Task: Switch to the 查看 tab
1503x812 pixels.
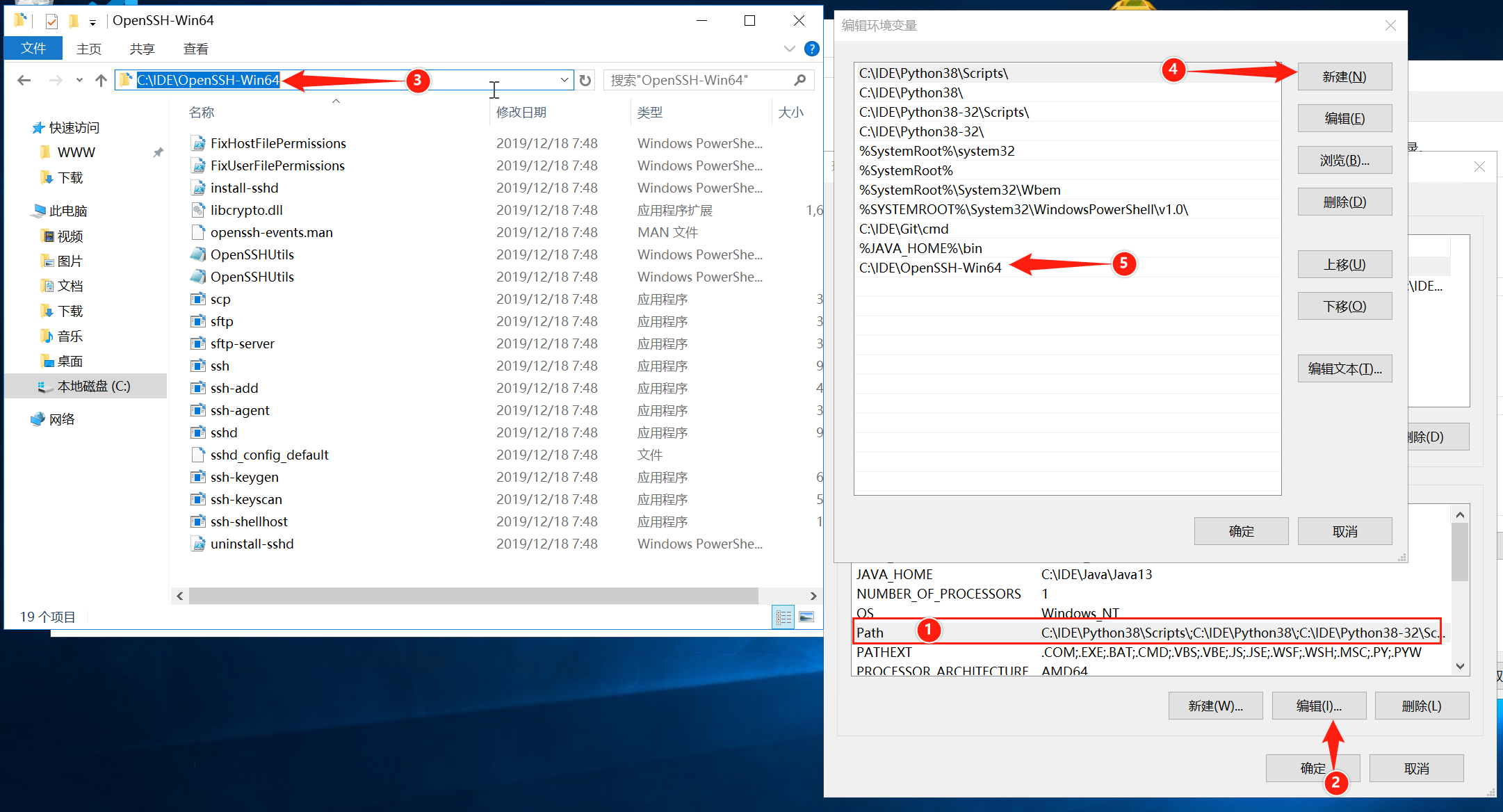Action: pyautogui.click(x=195, y=48)
